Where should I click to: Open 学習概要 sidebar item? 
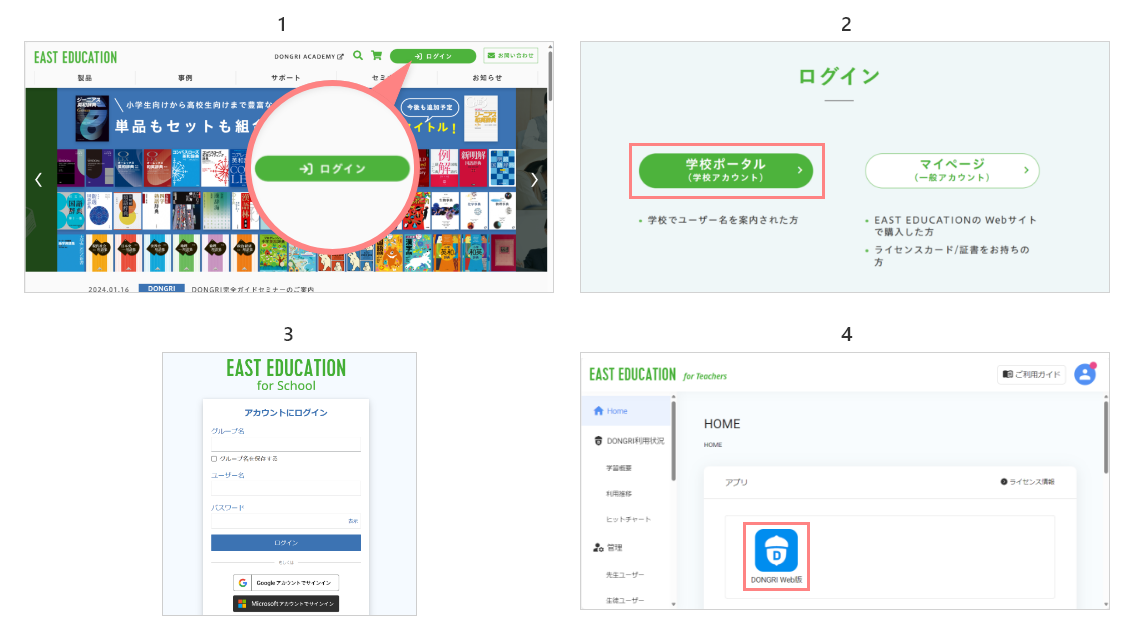tap(619, 468)
